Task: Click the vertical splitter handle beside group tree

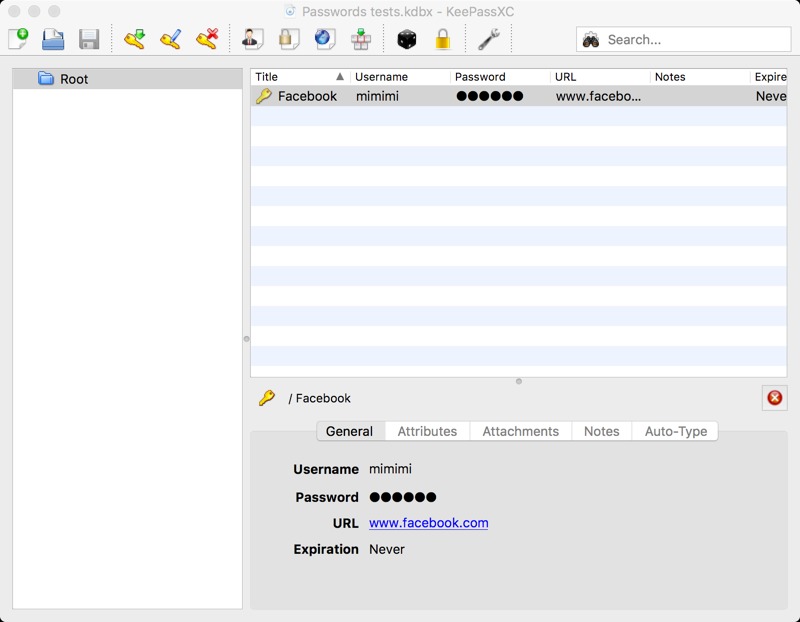Action: click(x=246, y=339)
